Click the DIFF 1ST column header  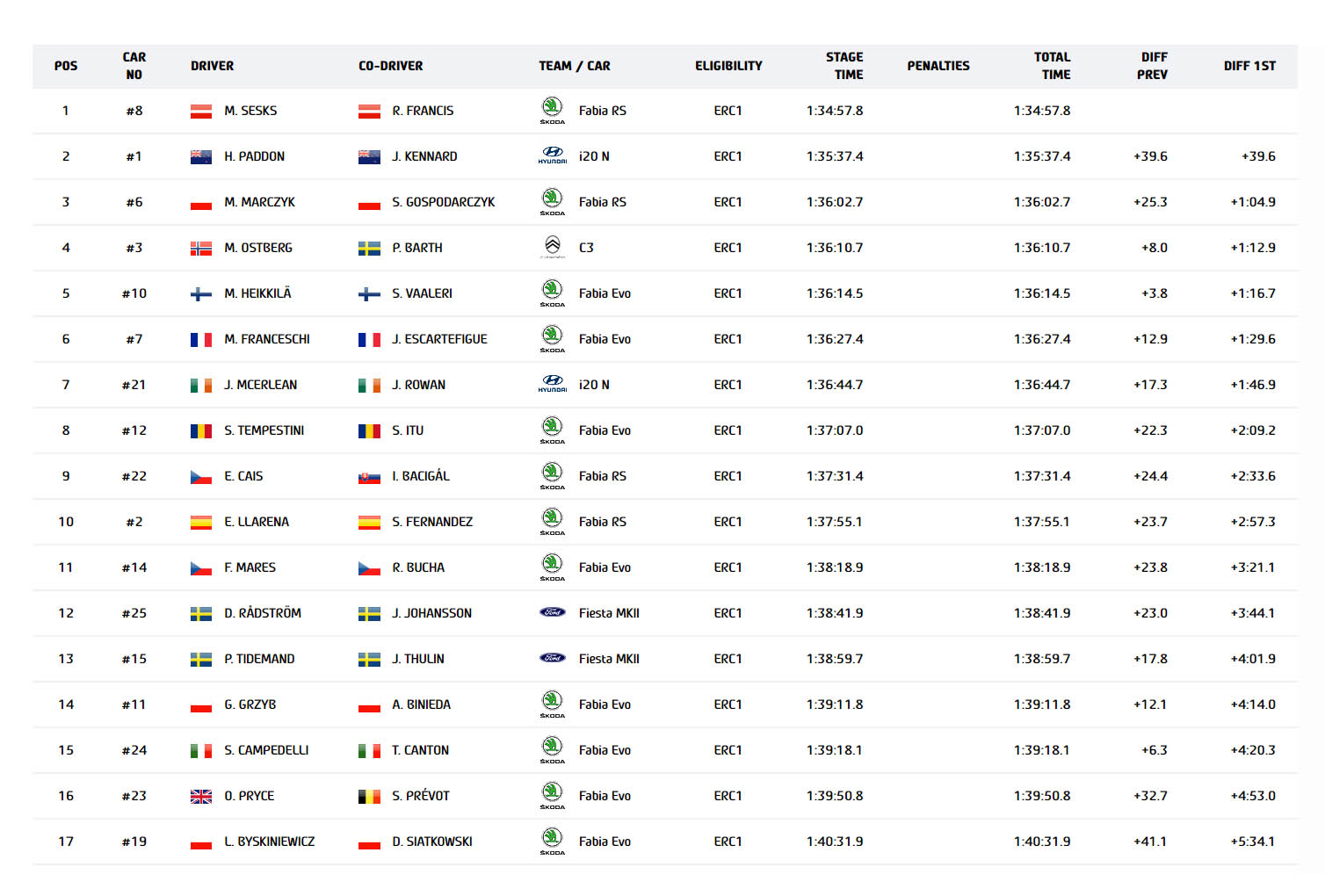[1249, 66]
